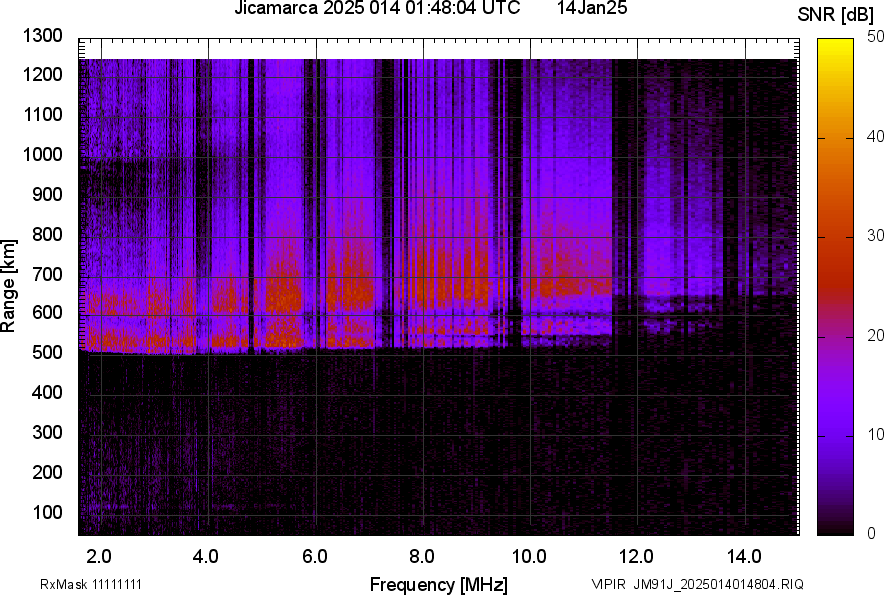
Task: Click range tick label '200'
Action: coord(47,471)
